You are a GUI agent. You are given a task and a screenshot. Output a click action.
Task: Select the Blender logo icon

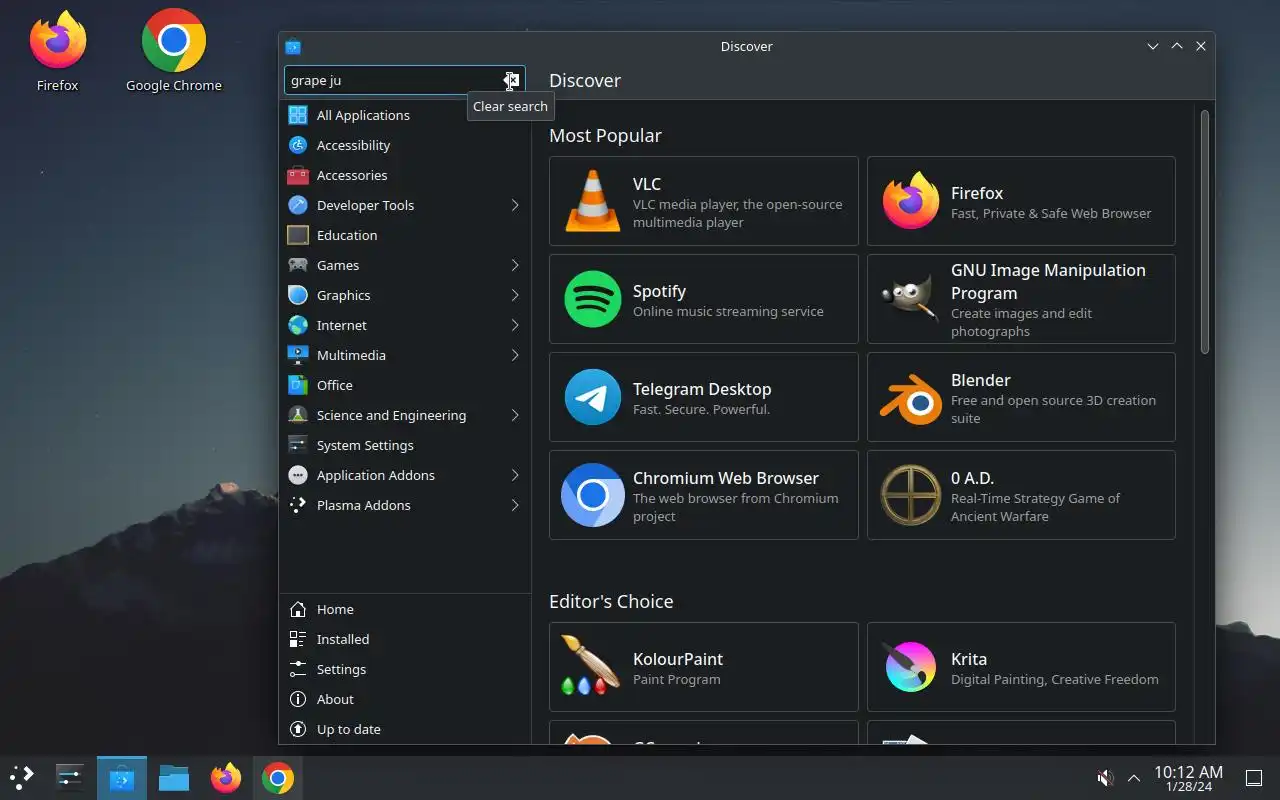[x=911, y=397]
